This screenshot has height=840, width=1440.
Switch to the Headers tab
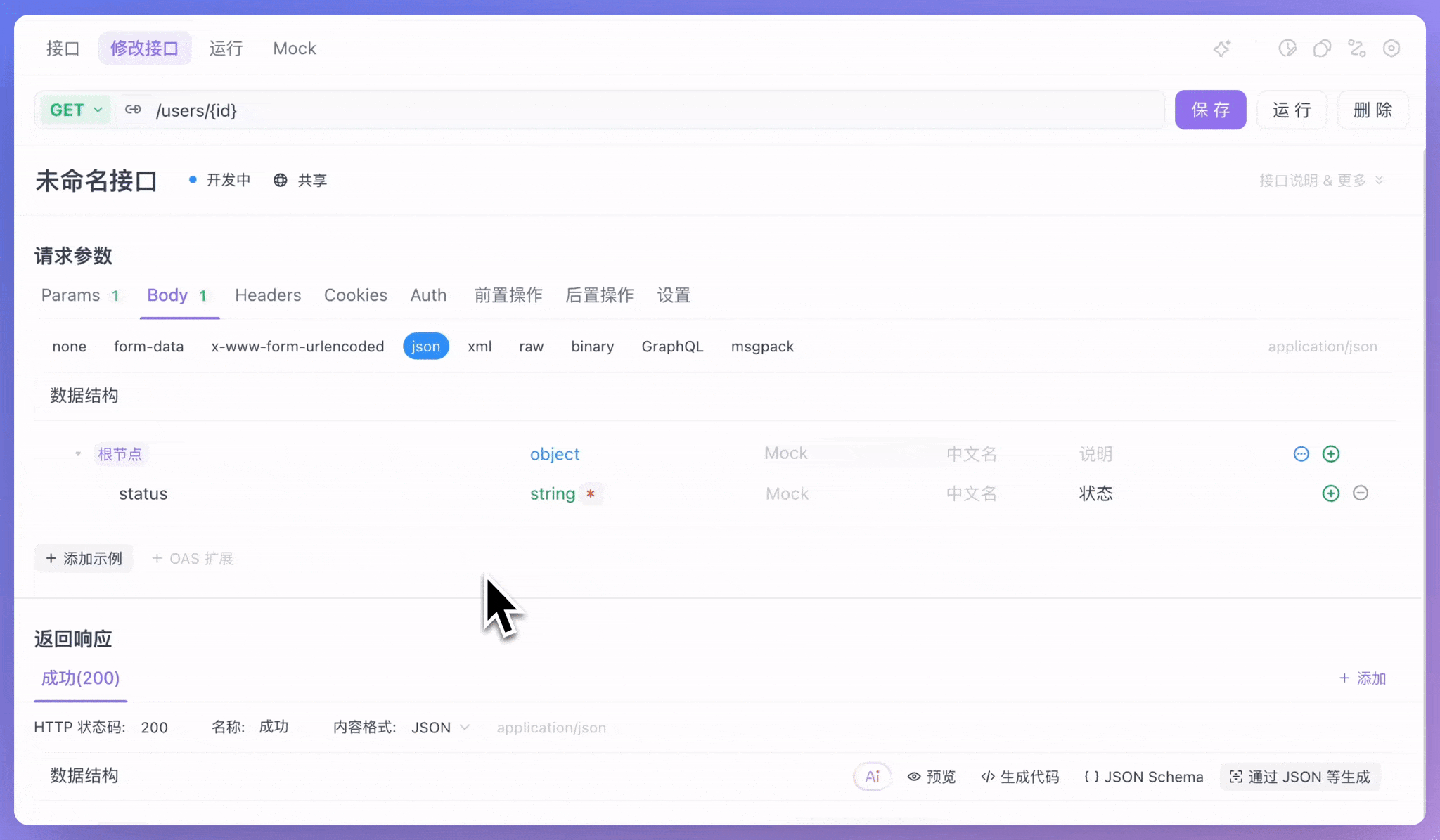[x=267, y=295]
